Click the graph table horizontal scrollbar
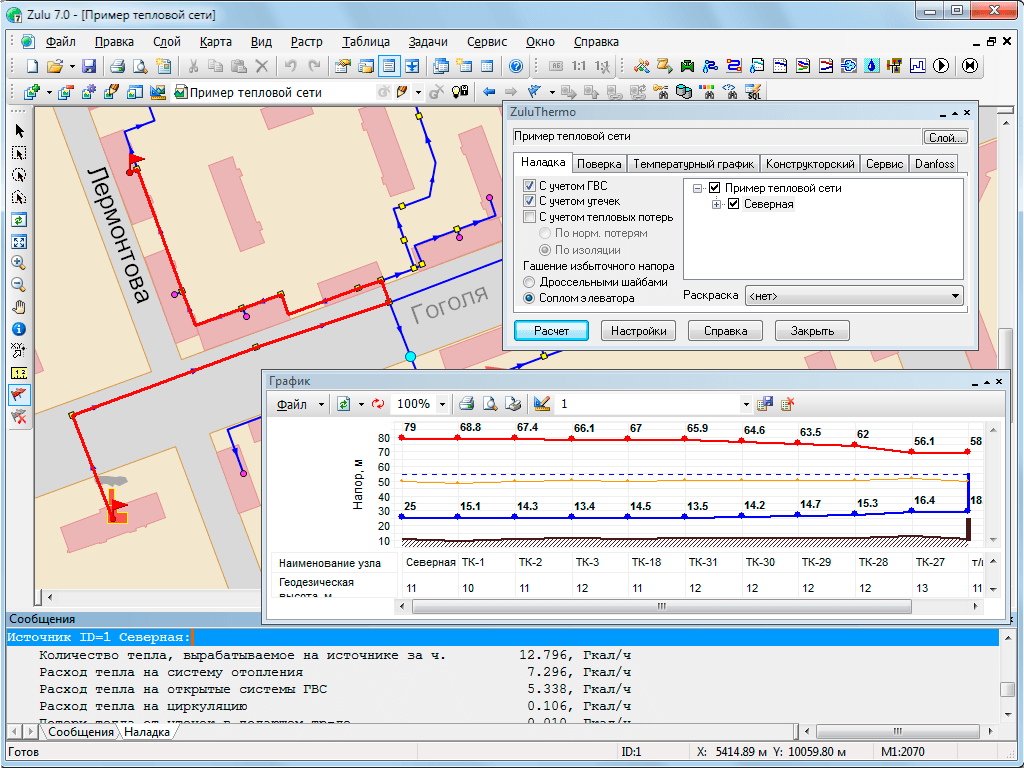1024x768 pixels. click(x=660, y=607)
